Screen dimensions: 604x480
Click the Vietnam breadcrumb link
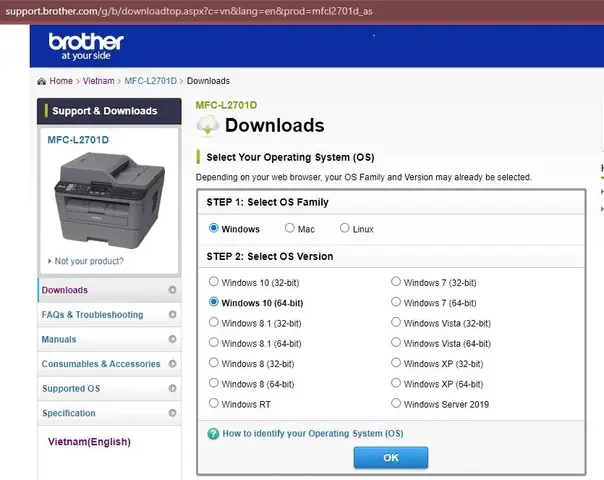[99, 81]
